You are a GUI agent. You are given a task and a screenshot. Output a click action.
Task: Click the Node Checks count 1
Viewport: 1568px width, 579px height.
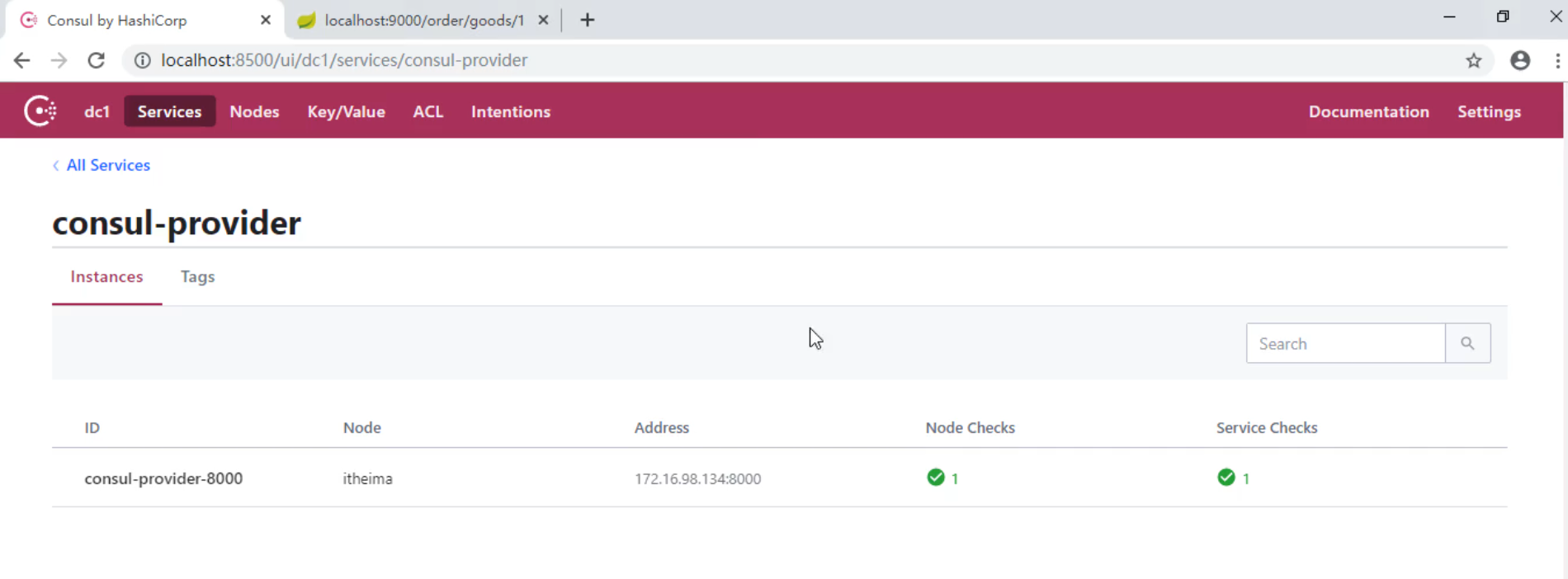click(955, 478)
